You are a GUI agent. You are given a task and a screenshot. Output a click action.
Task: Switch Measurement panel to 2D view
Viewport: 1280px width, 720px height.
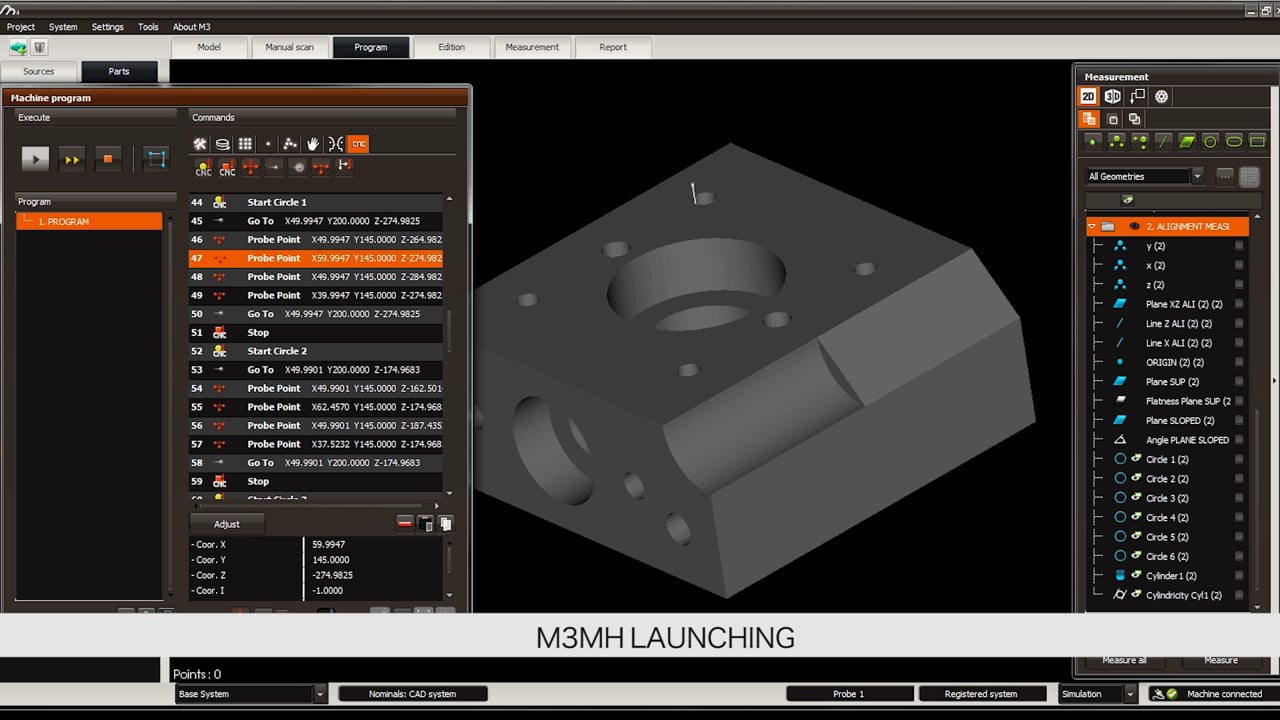1089,97
